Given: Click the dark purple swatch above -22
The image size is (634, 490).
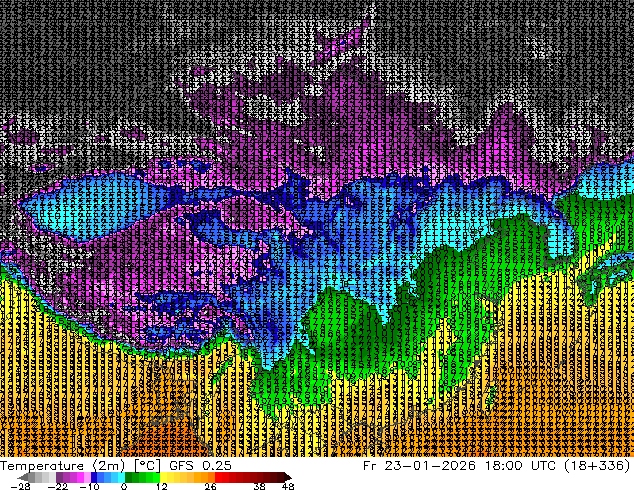Looking at the screenshot, I should (59, 477).
